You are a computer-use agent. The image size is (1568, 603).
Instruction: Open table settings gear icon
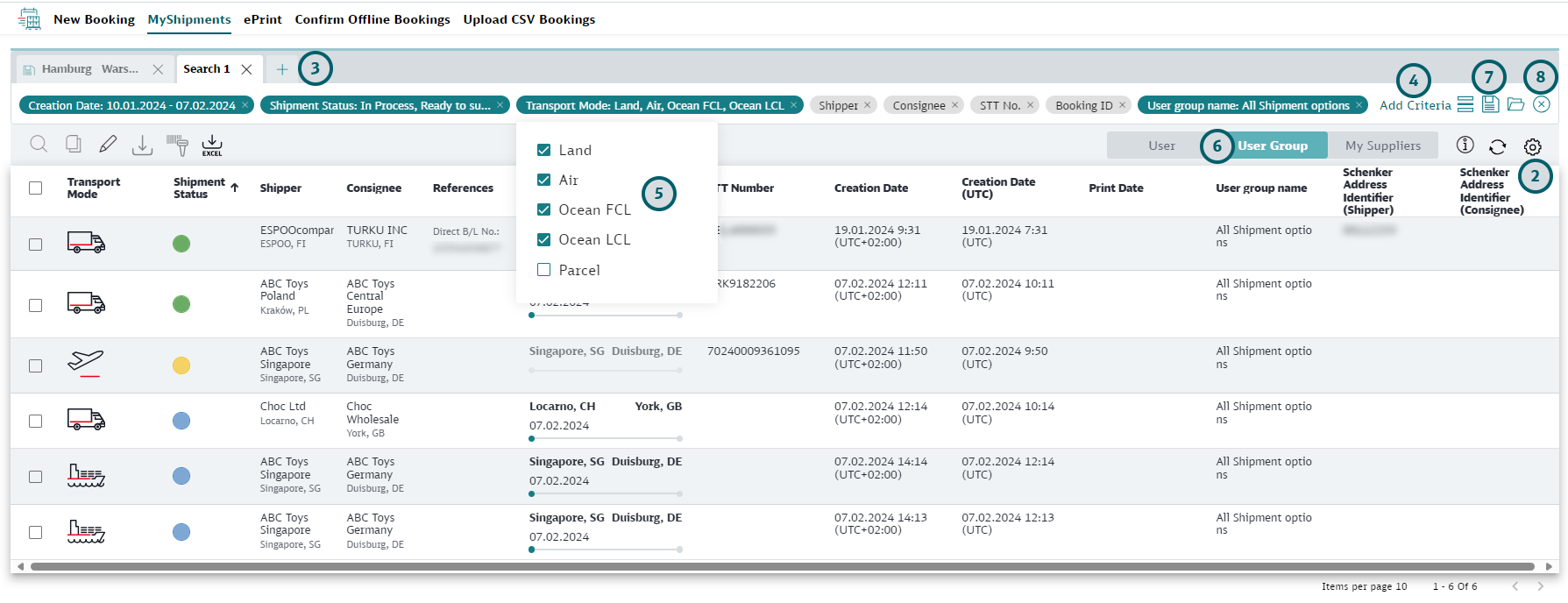click(1532, 146)
